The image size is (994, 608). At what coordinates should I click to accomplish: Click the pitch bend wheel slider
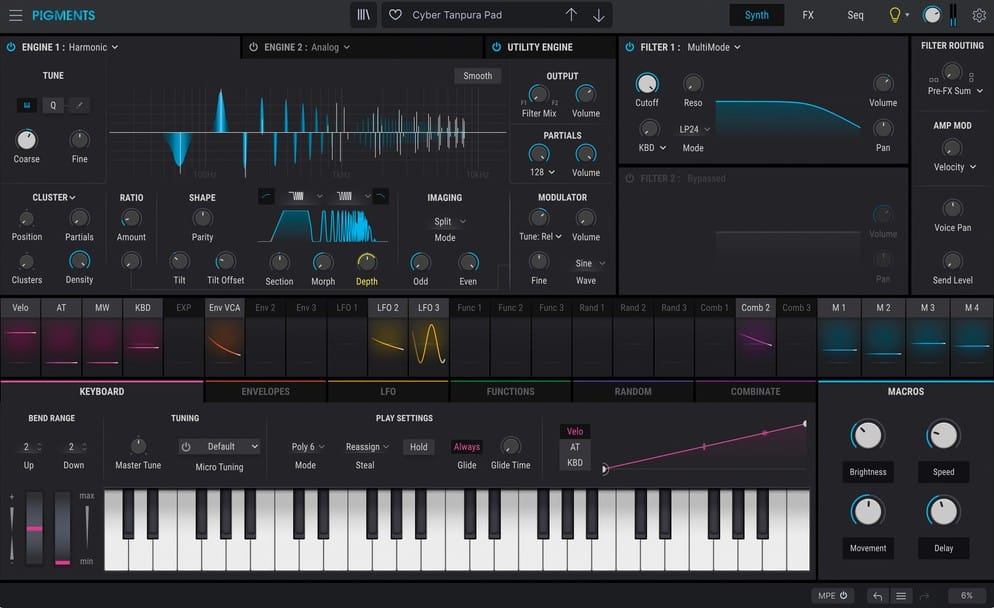[x=35, y=527]
